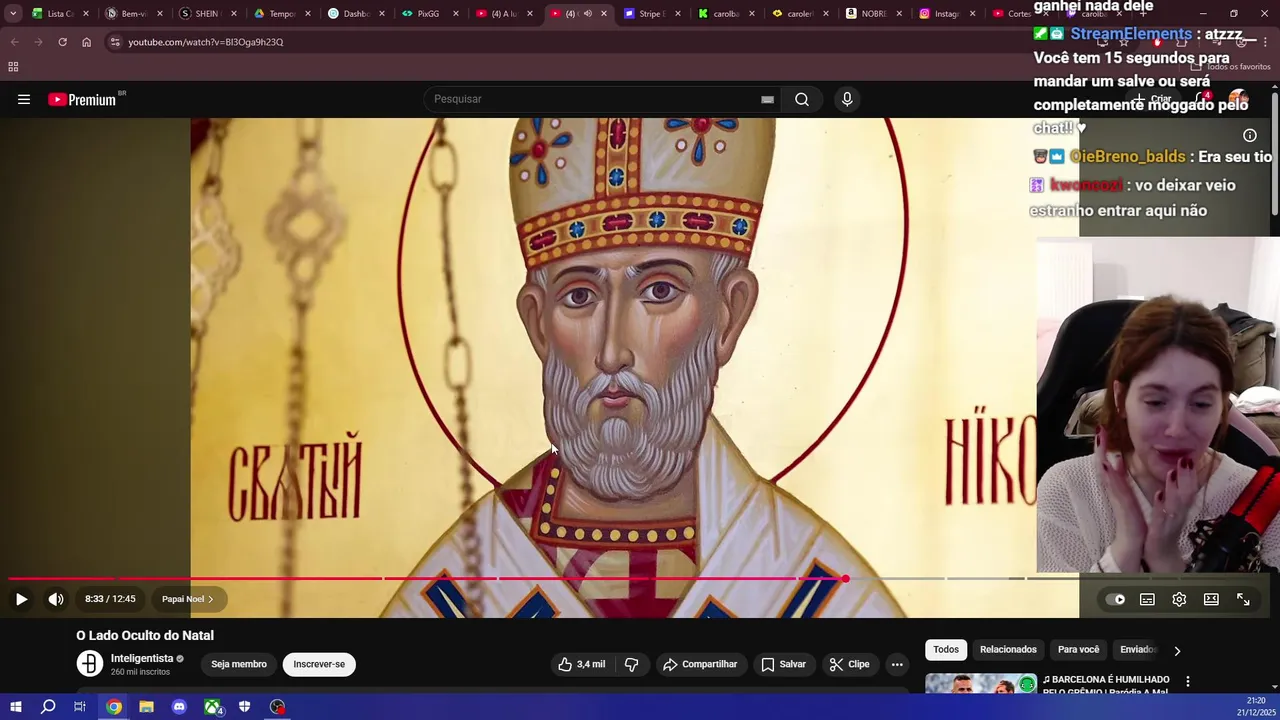Click the StreamElements name in chat overlay
Viewport: 1280px width, 720px height.
tap(1131, 34)
